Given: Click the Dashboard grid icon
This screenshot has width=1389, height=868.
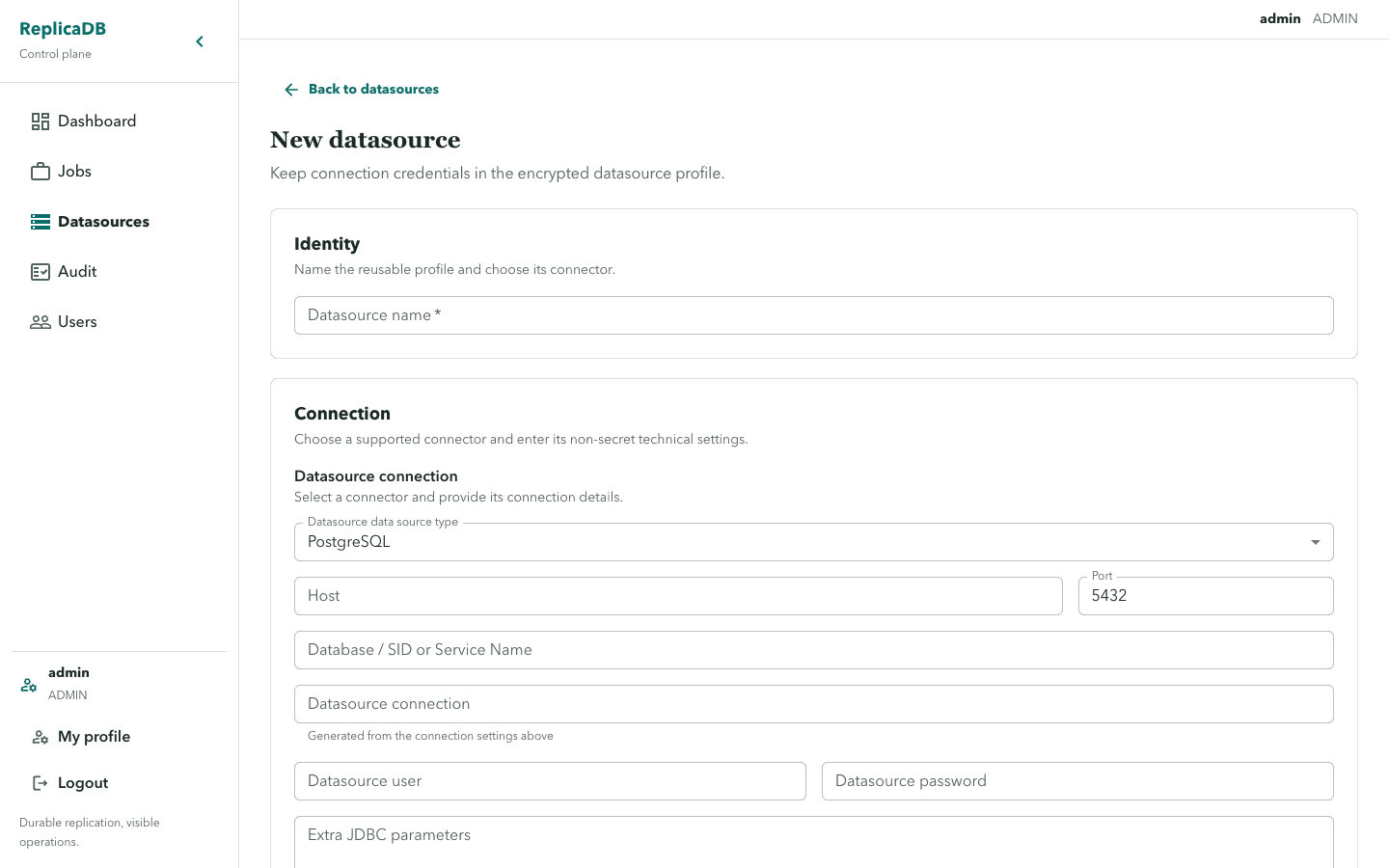Looking at the screenshot, I should [41, 122].
